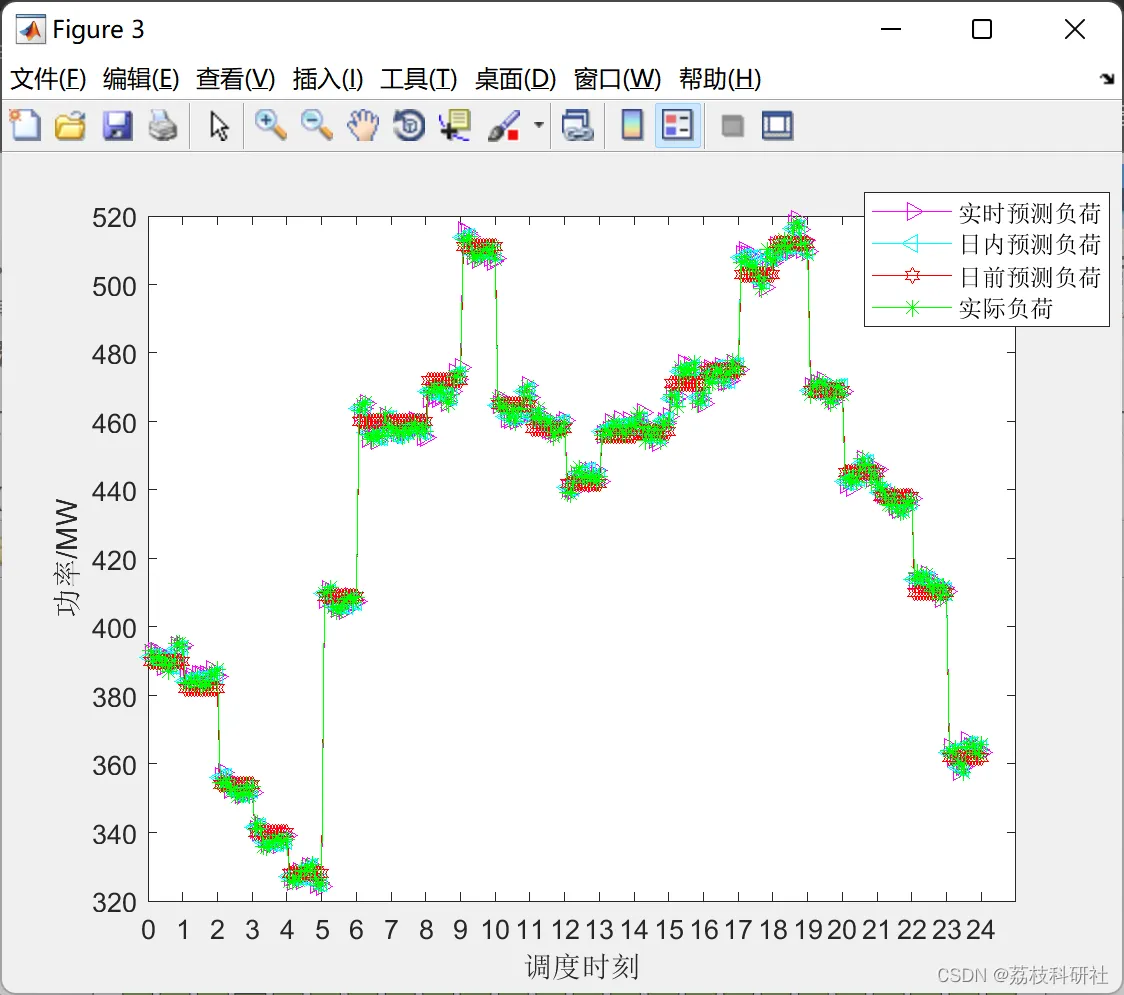Toggle the Insert Legend toolbar button

pyautogui.click(x=677, y=125)
